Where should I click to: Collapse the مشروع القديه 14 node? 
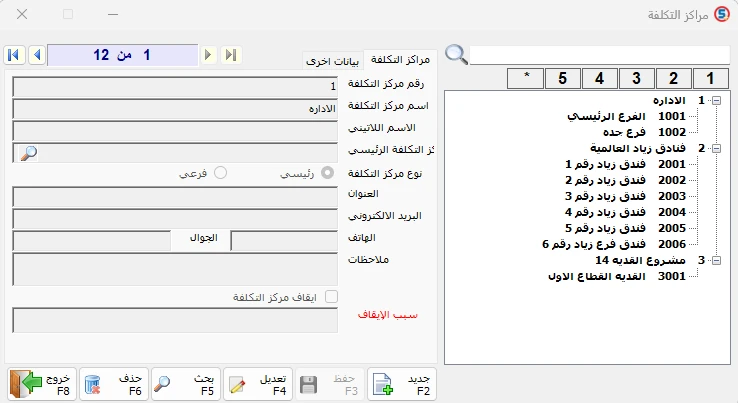716,260
